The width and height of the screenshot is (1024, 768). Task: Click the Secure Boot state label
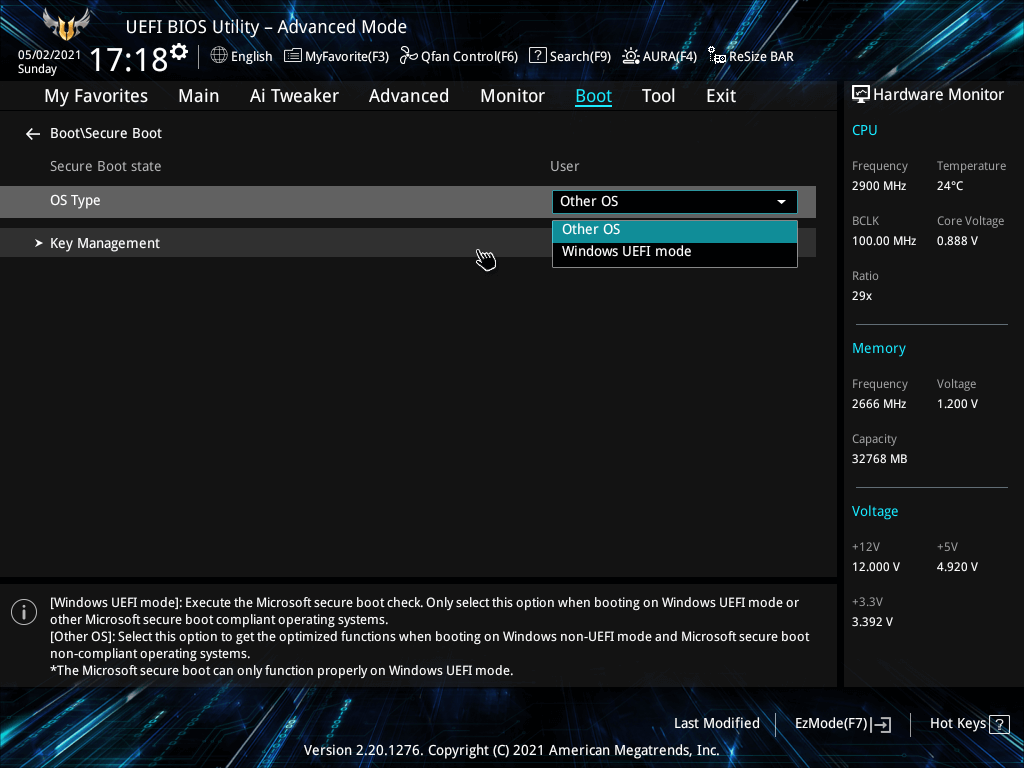(x=106, y=167)
